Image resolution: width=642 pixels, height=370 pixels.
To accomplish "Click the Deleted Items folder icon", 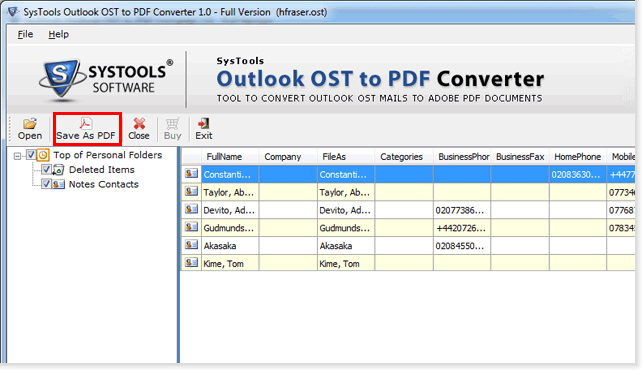I will click(59, 169).
